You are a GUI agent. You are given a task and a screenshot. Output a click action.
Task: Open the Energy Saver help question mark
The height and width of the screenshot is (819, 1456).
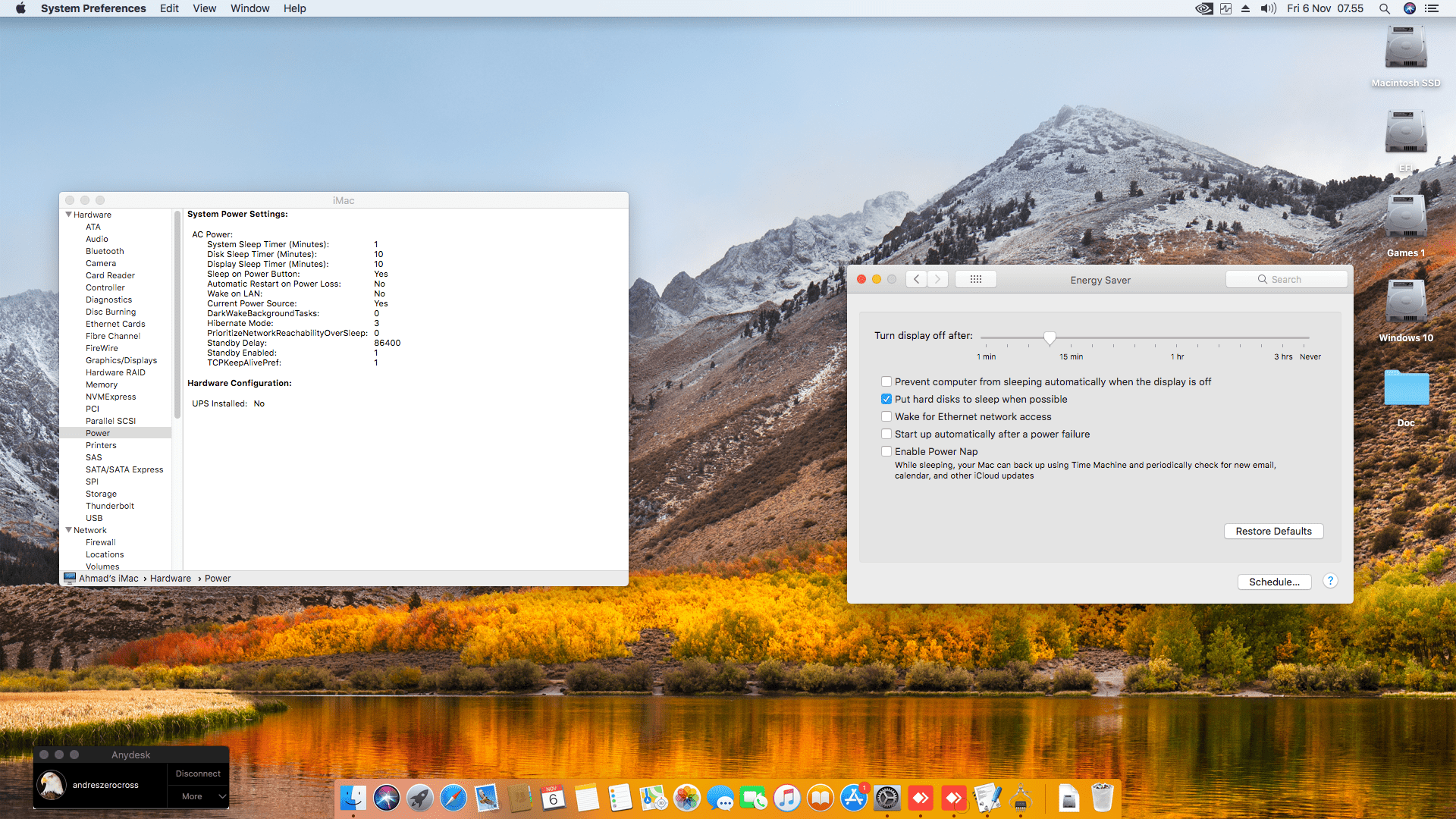tap(1330, 581)
